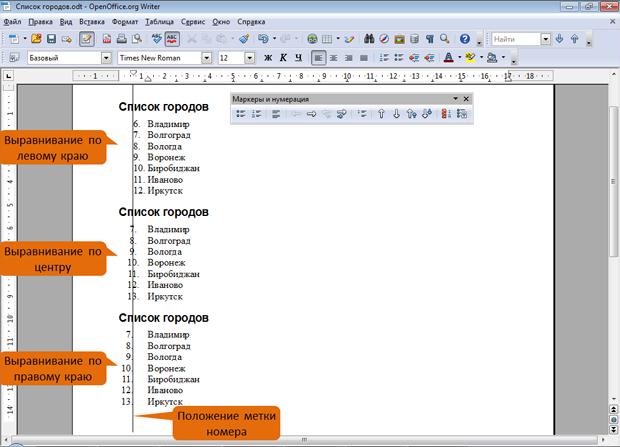Turn numbering off in Bullets and Numbering toolbar
The width and height of the screenshot is (620, 447).
coord(276,114)
